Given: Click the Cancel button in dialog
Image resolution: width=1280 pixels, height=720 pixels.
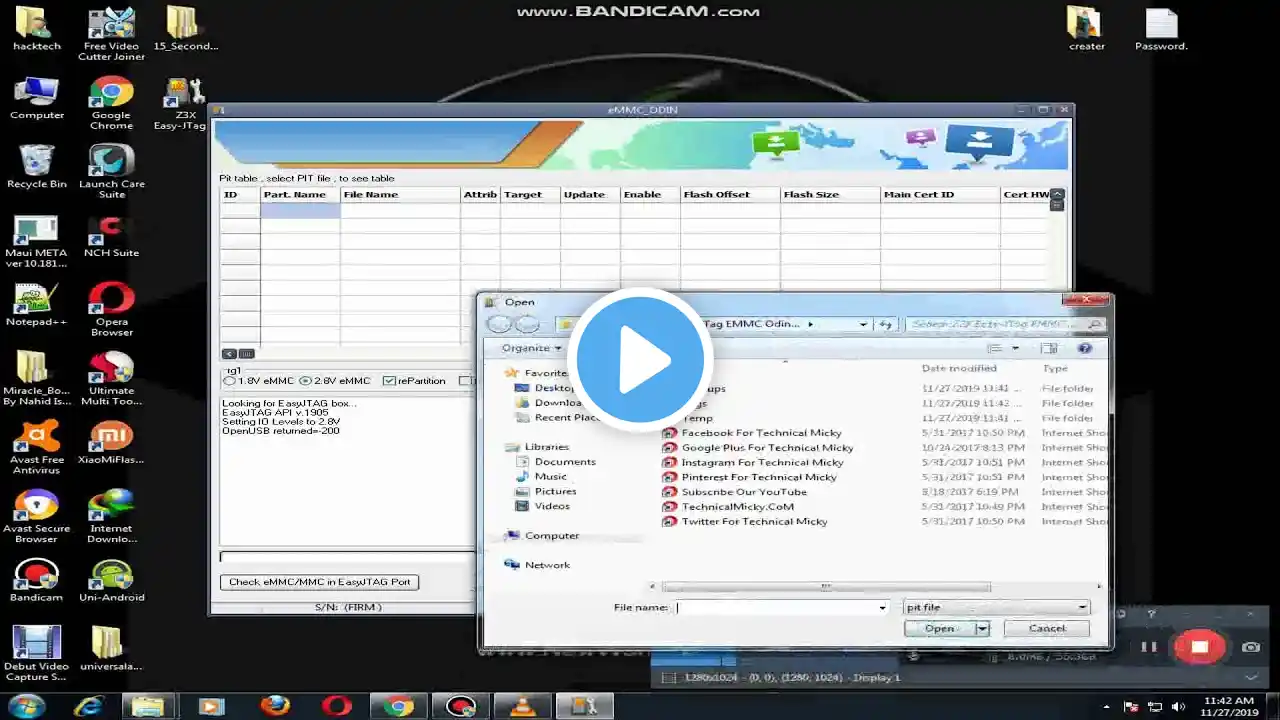Looking at the screenshot, I should (x=1047, y=628).
